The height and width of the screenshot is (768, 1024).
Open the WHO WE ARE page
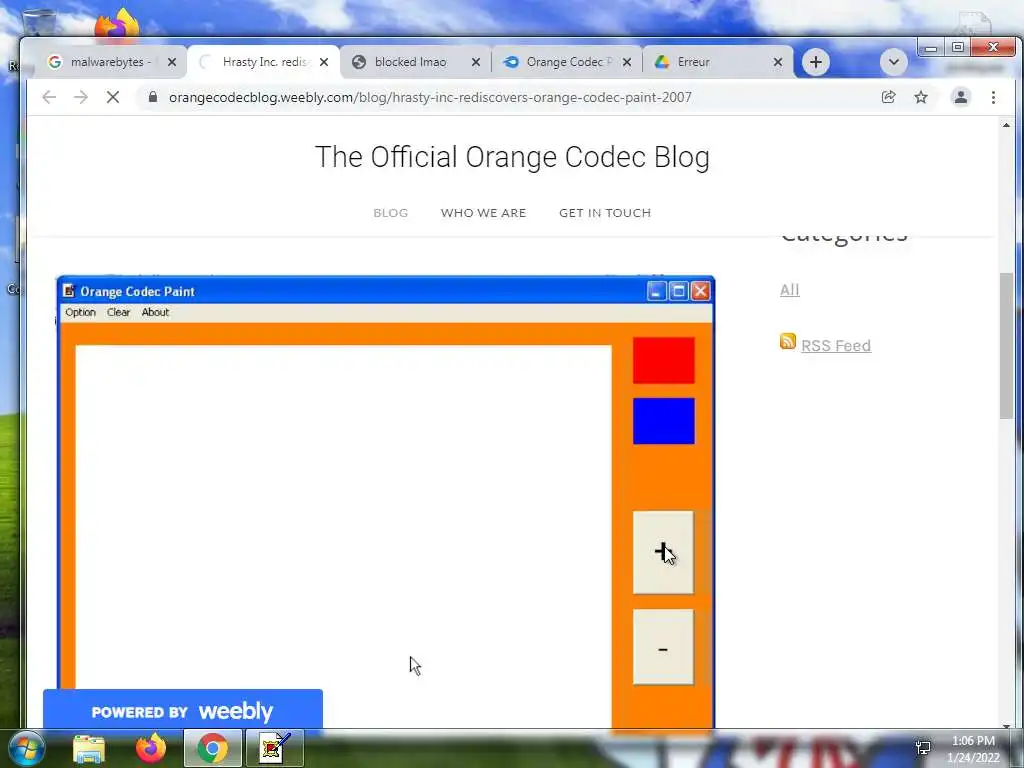(x=483, y=213)
